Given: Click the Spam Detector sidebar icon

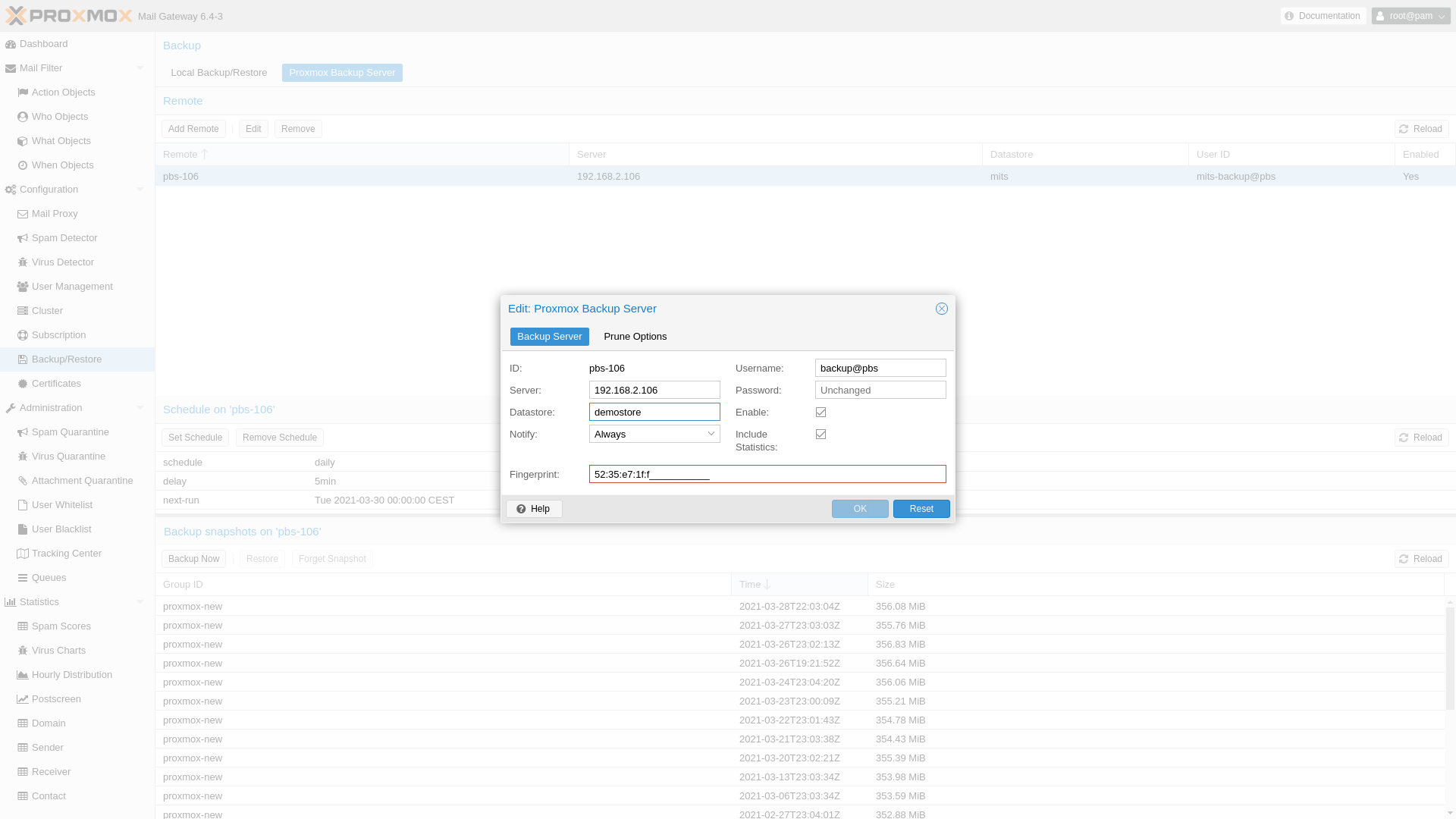Looking at the screenshot, I should pyautogui.click(x=23, y=238).
